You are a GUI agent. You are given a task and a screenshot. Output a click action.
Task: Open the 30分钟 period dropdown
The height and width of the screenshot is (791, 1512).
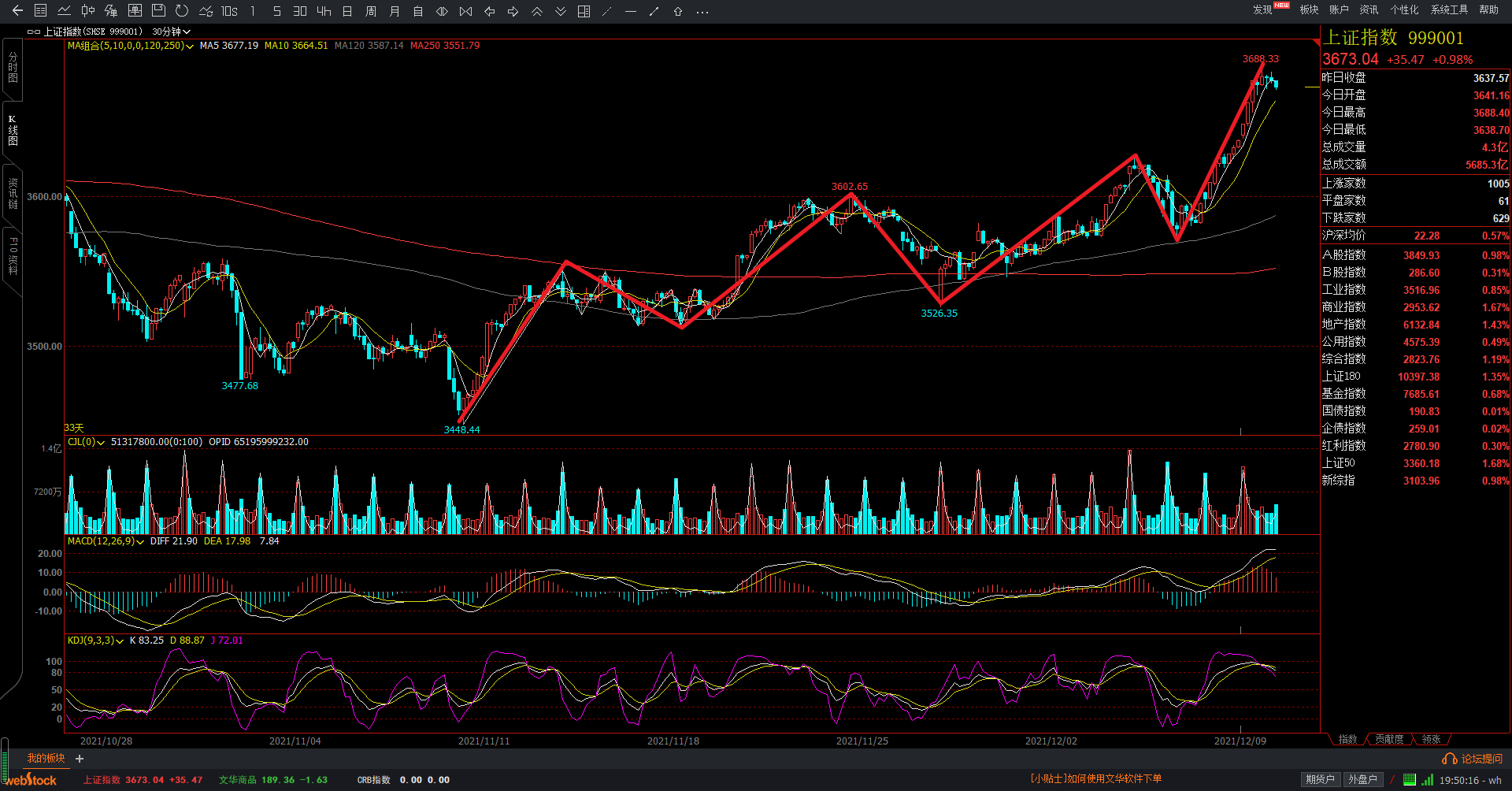[x=171, y=32]
